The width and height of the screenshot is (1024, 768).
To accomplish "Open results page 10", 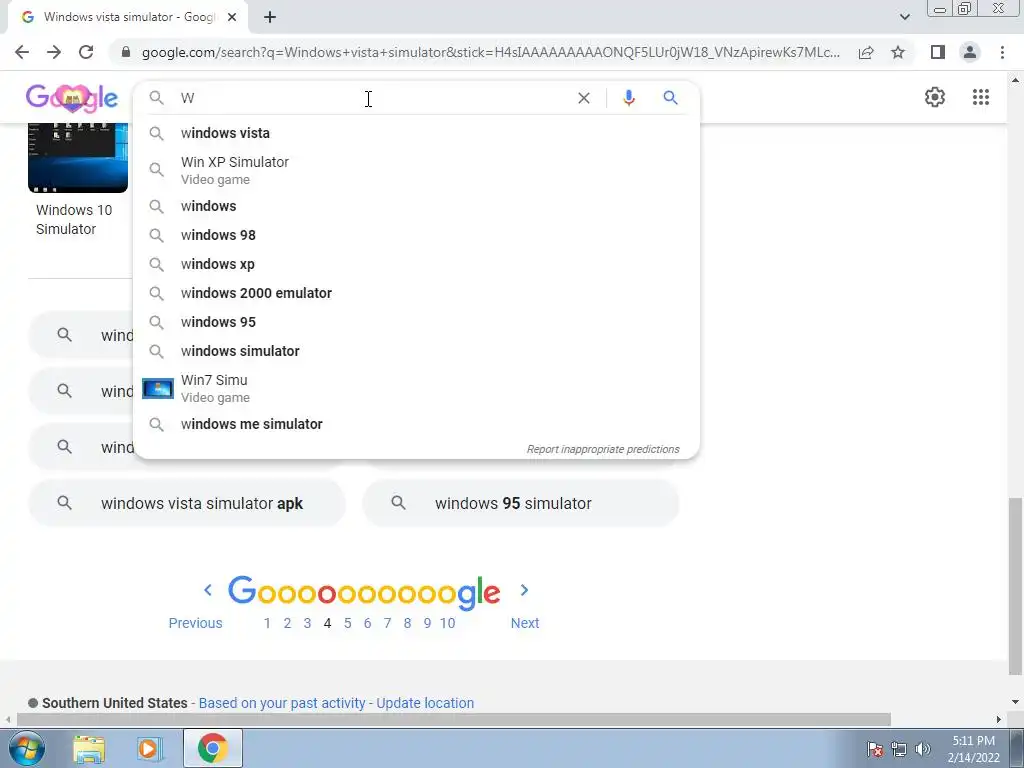I will click(x=447, y=623).
